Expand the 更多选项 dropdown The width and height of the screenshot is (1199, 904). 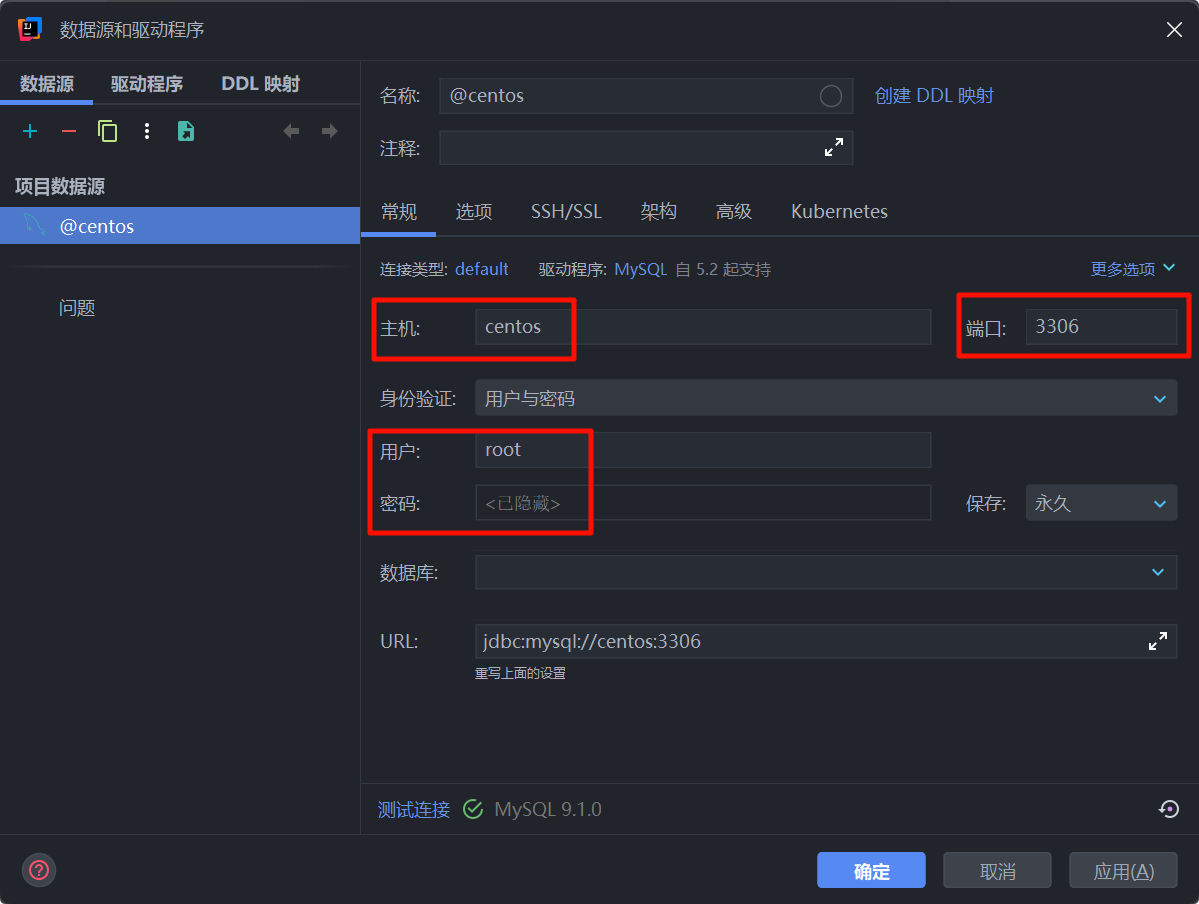click(x=1132, y=269)
